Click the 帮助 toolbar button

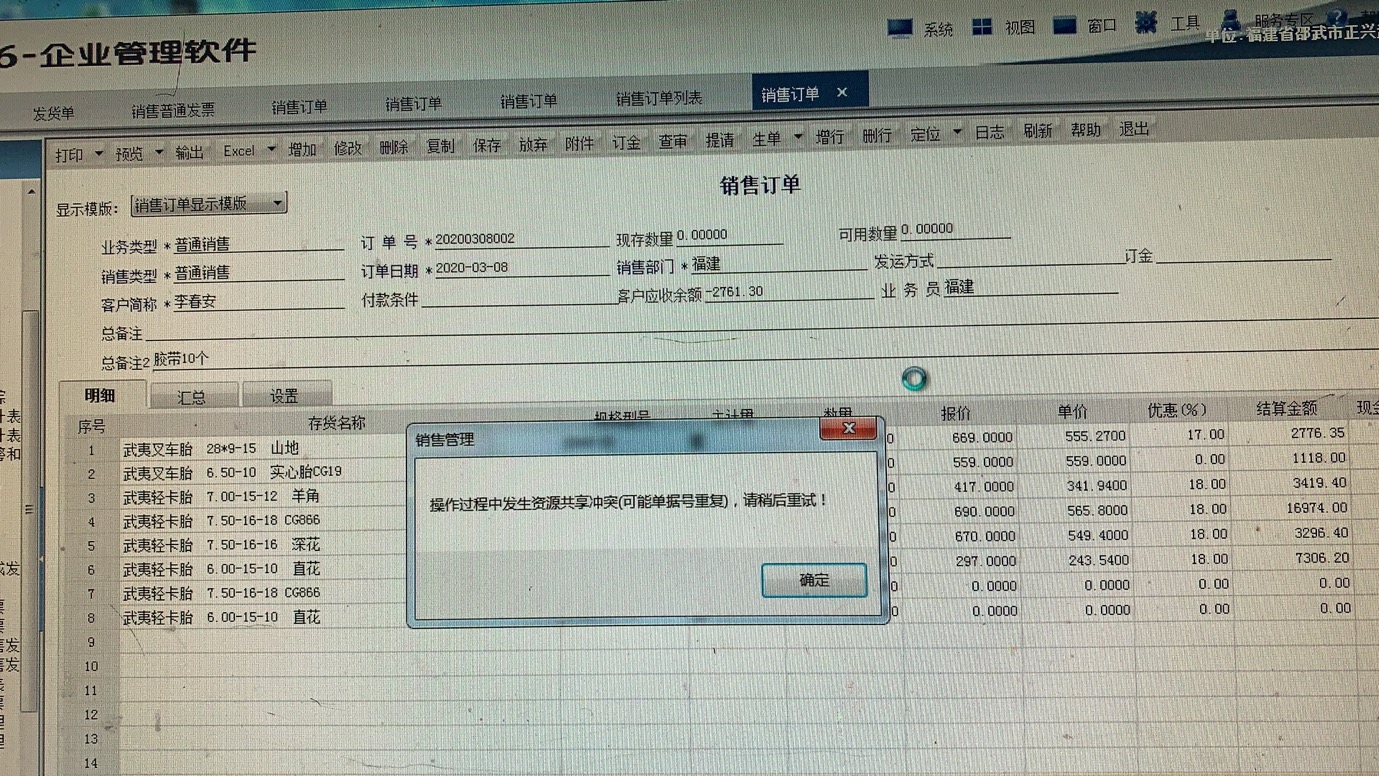(x=1086, y=130)
